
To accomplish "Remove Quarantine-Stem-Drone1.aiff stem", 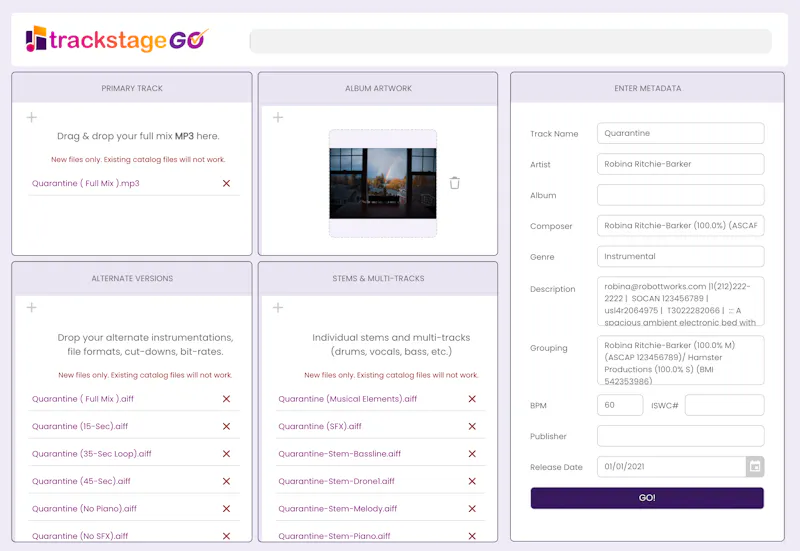I will pyautogui.click(x=472, y=482).
